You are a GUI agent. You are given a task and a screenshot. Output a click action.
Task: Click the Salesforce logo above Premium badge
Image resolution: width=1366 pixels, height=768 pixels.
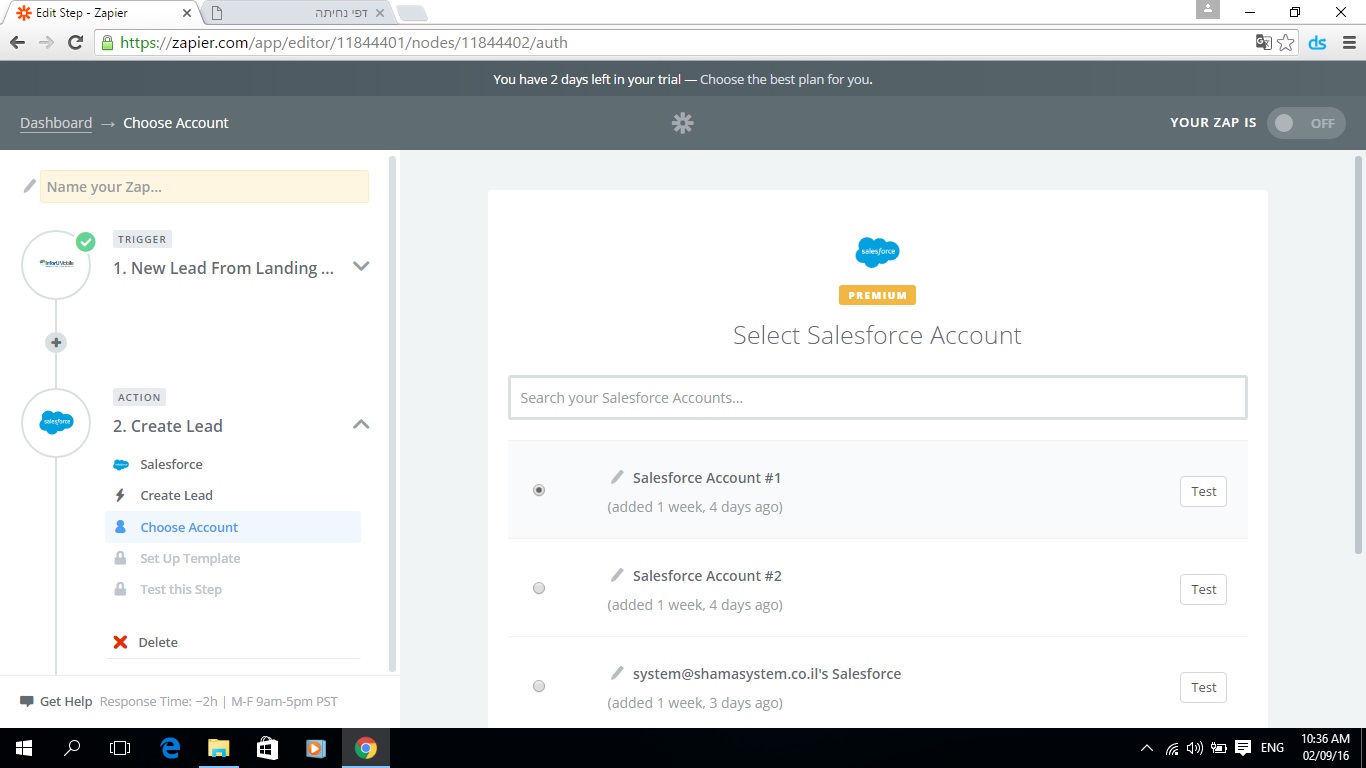(x=877, y=252)
